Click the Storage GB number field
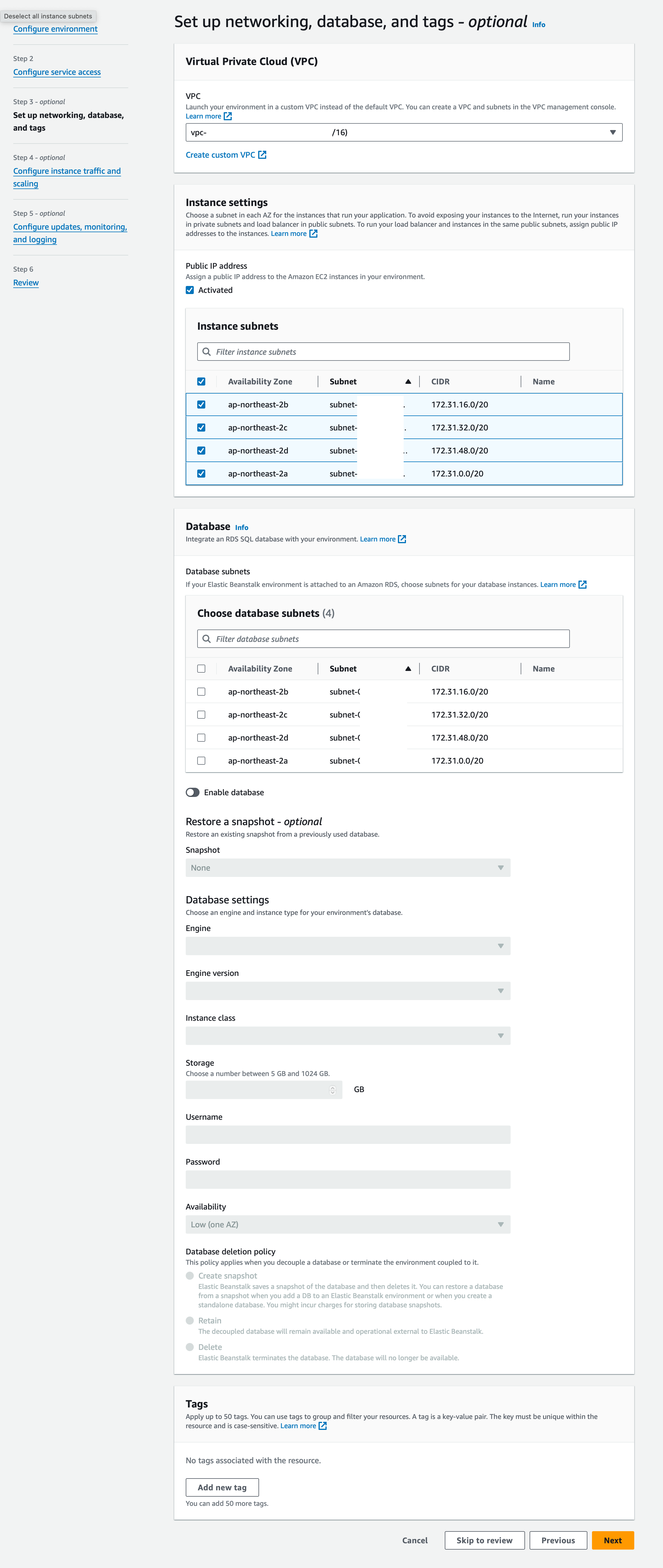Image resolution: width=663 pixels, height=1568 pixels. coord(264,1090)
